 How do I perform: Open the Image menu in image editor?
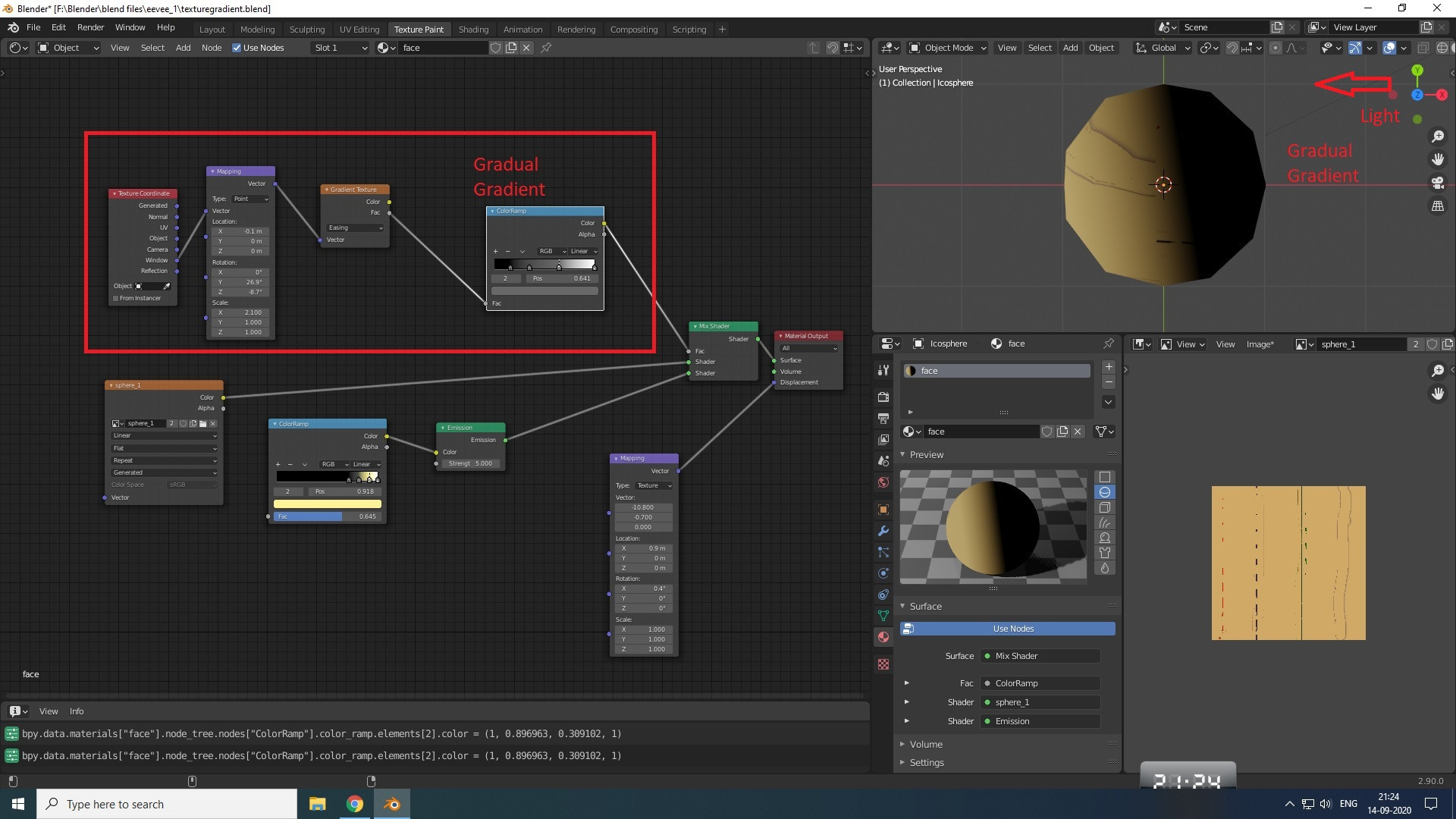[x=1260, y=344]
